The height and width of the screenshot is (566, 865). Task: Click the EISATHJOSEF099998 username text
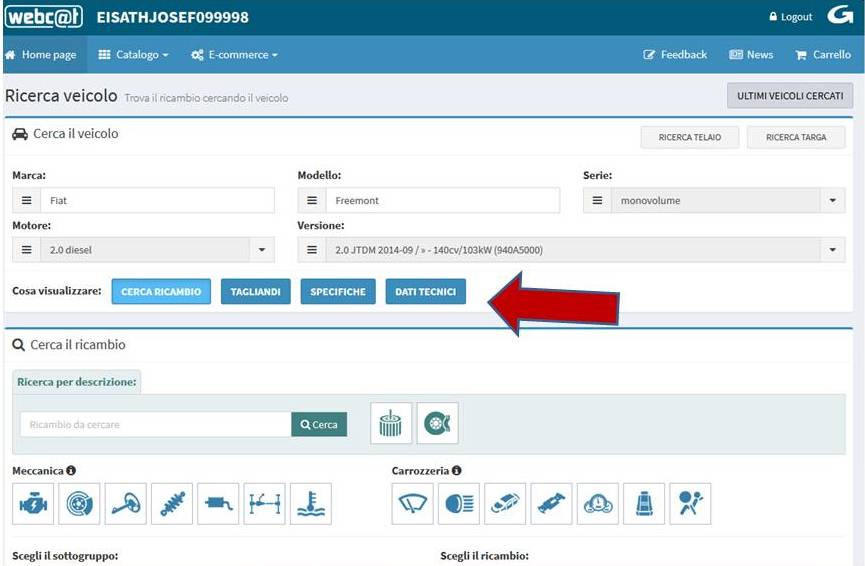coord(173,17)
